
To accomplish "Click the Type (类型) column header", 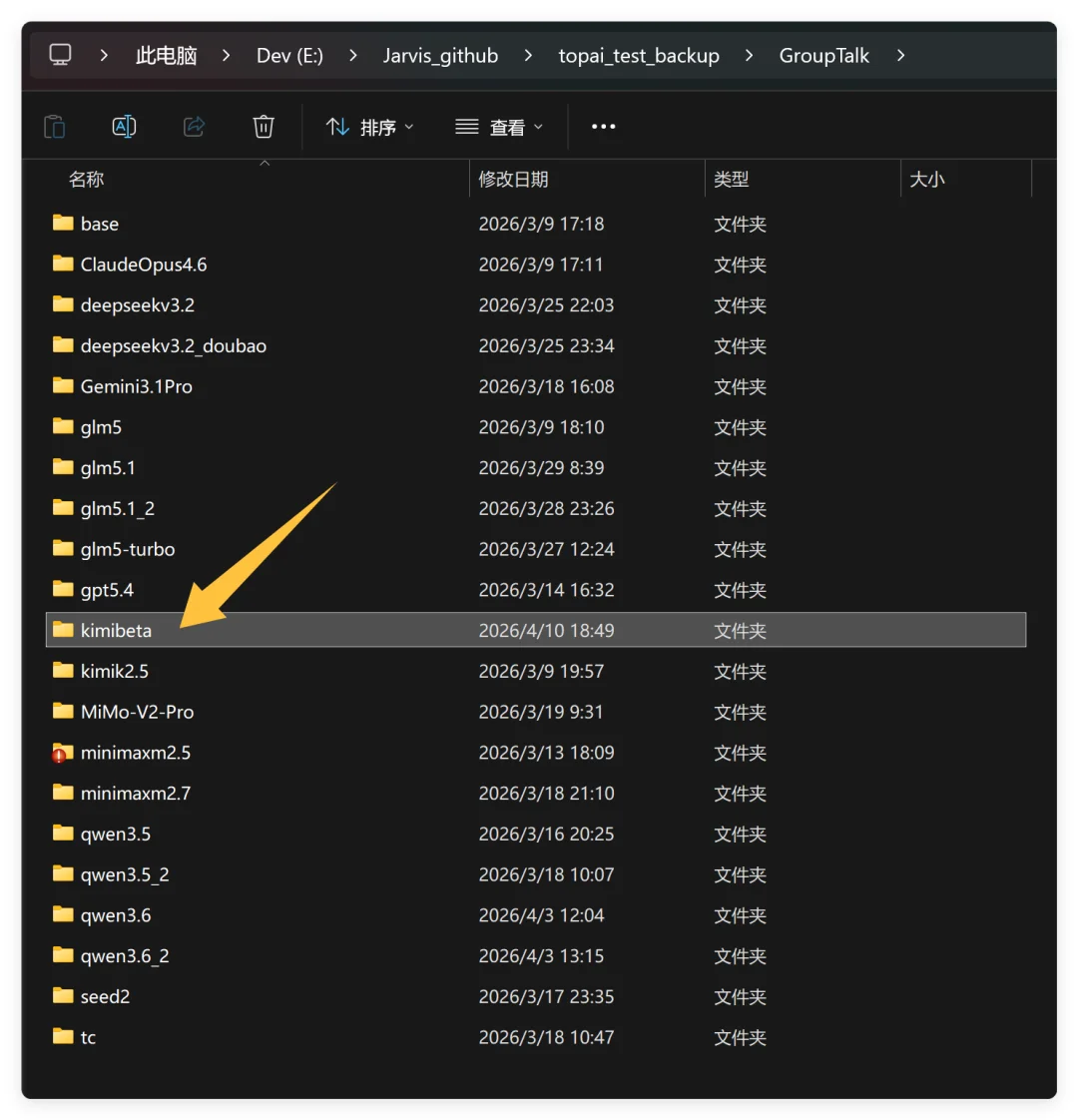I will (x=732, y=180).
